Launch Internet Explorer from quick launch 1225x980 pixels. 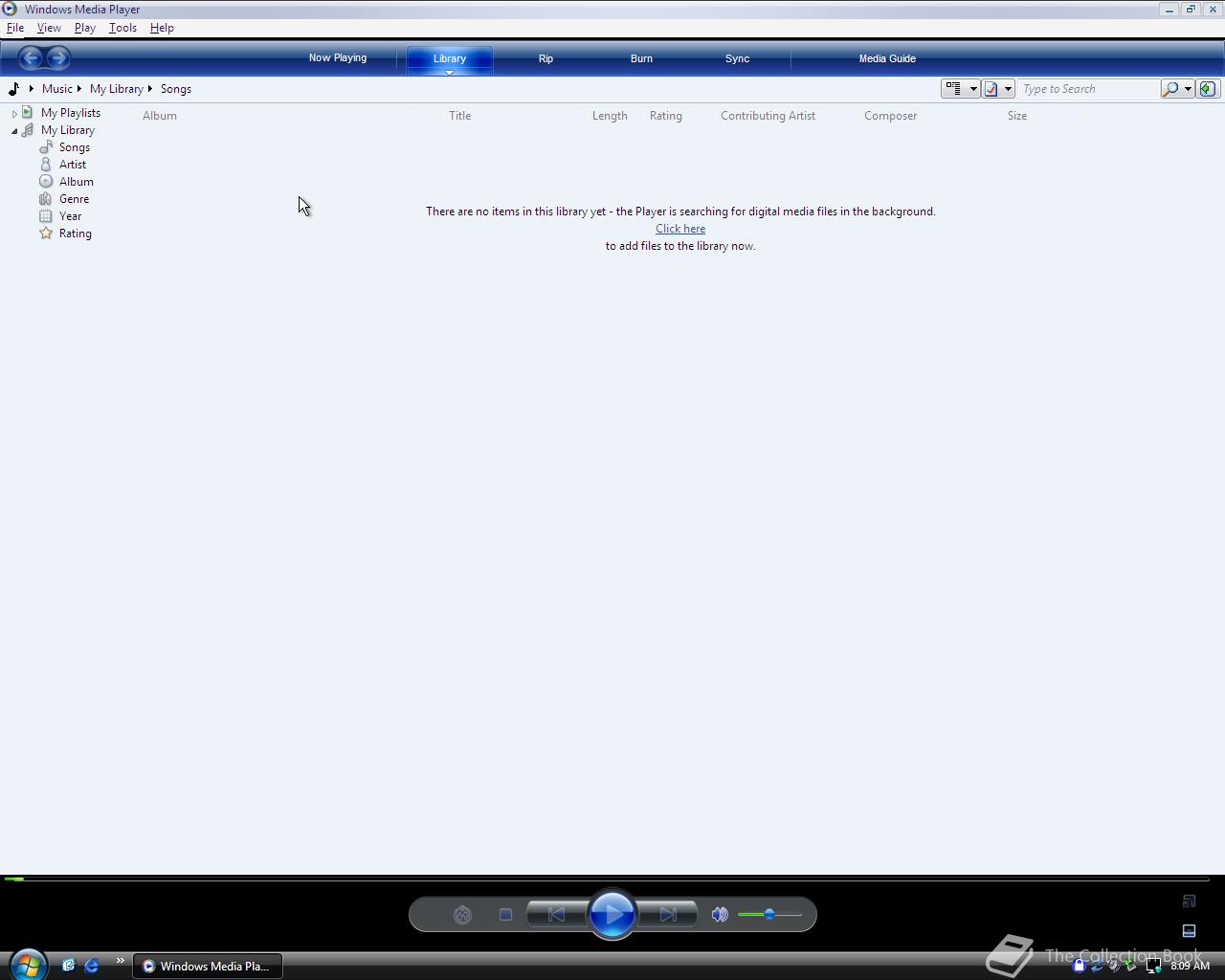tap(92, 966)
